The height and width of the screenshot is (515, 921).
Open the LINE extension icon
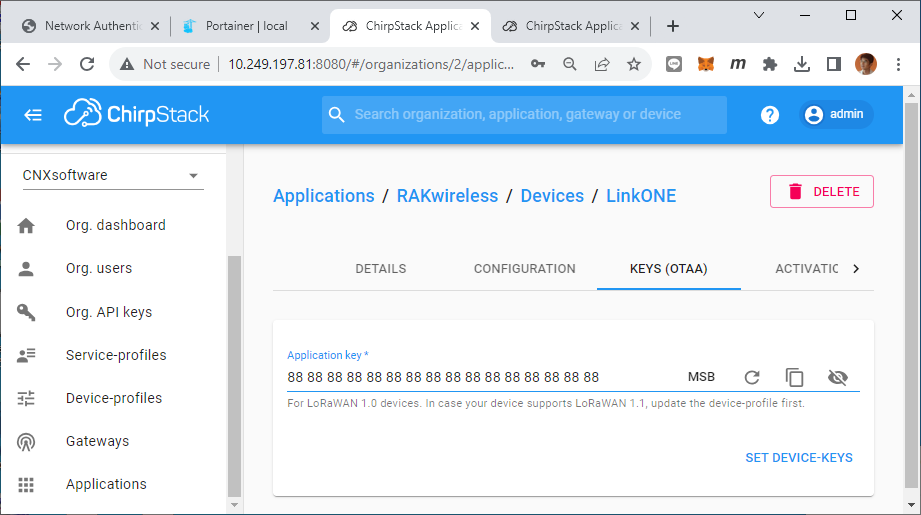click(674, 64)
